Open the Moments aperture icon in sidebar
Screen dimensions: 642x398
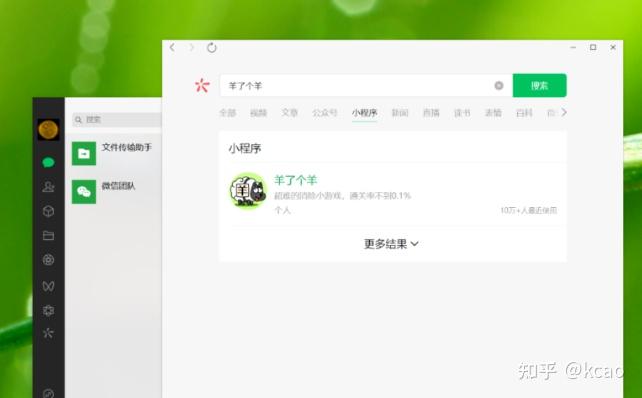(x=48, y=260)
